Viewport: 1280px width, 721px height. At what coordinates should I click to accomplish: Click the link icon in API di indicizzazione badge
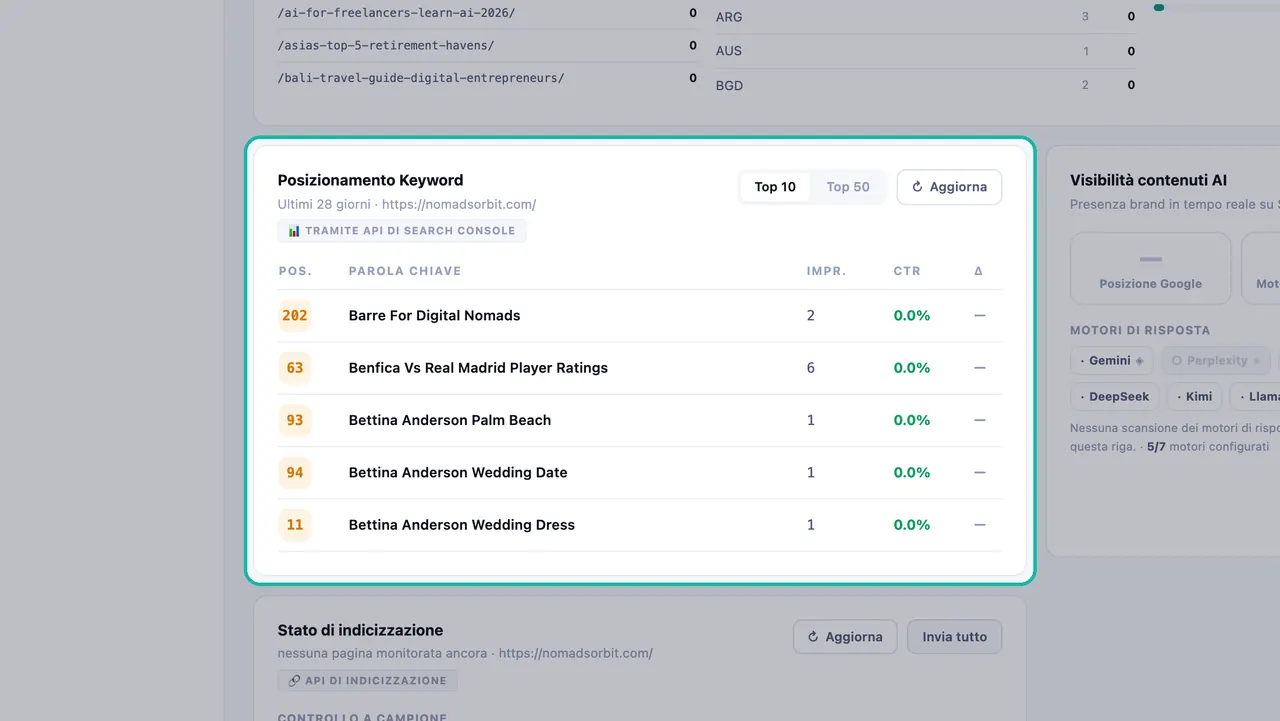pos(294,681)
